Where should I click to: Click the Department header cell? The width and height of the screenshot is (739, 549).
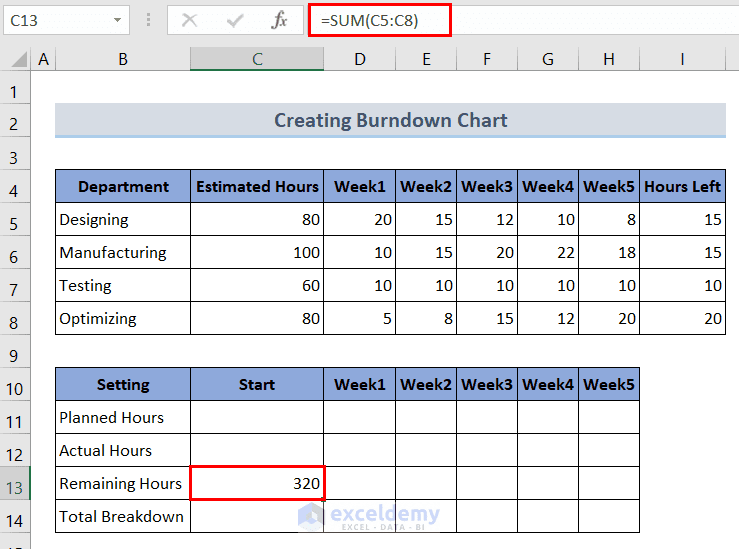click(x=123, y=187)
